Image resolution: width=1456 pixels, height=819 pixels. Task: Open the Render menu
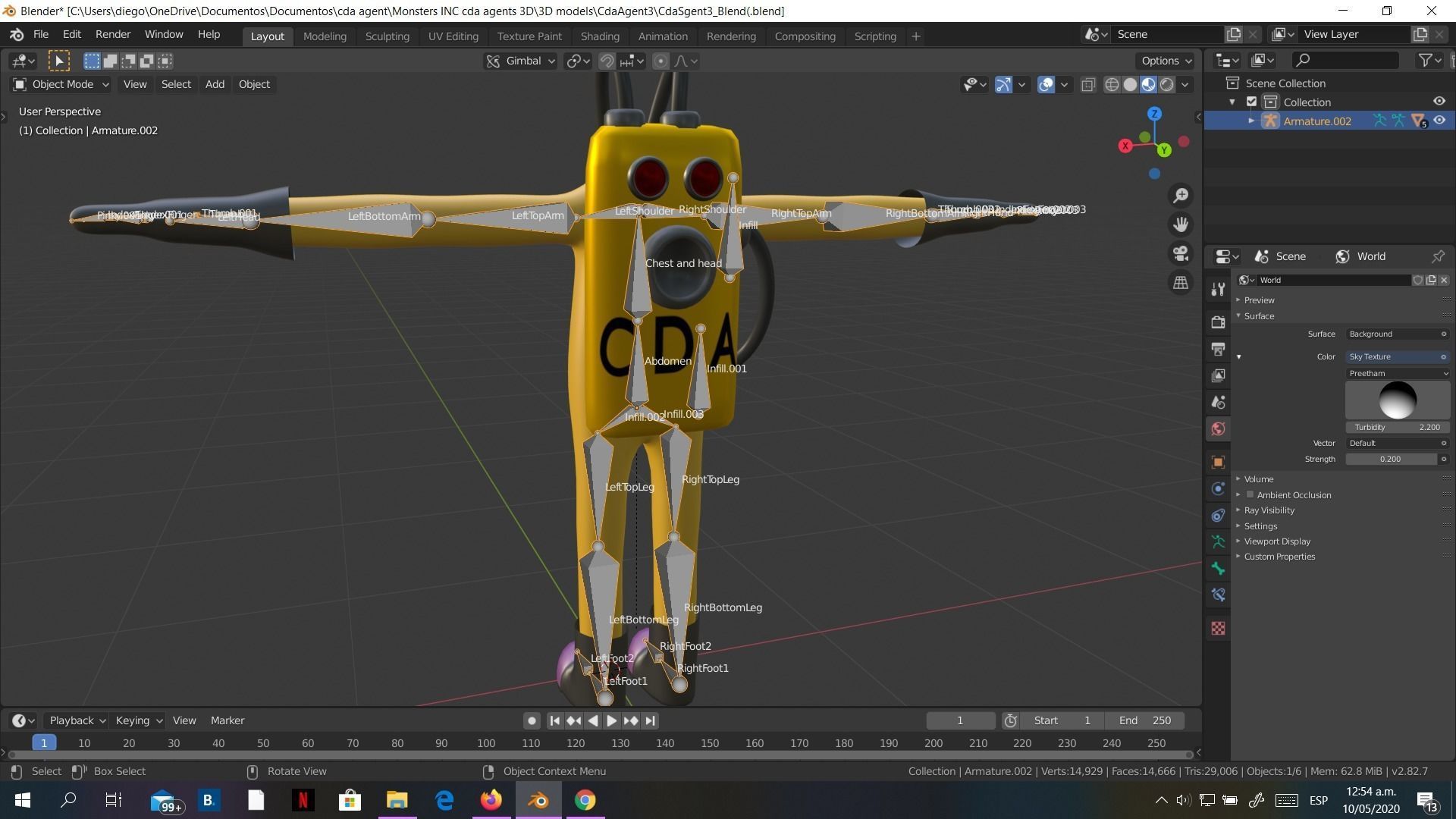[112, 35]
